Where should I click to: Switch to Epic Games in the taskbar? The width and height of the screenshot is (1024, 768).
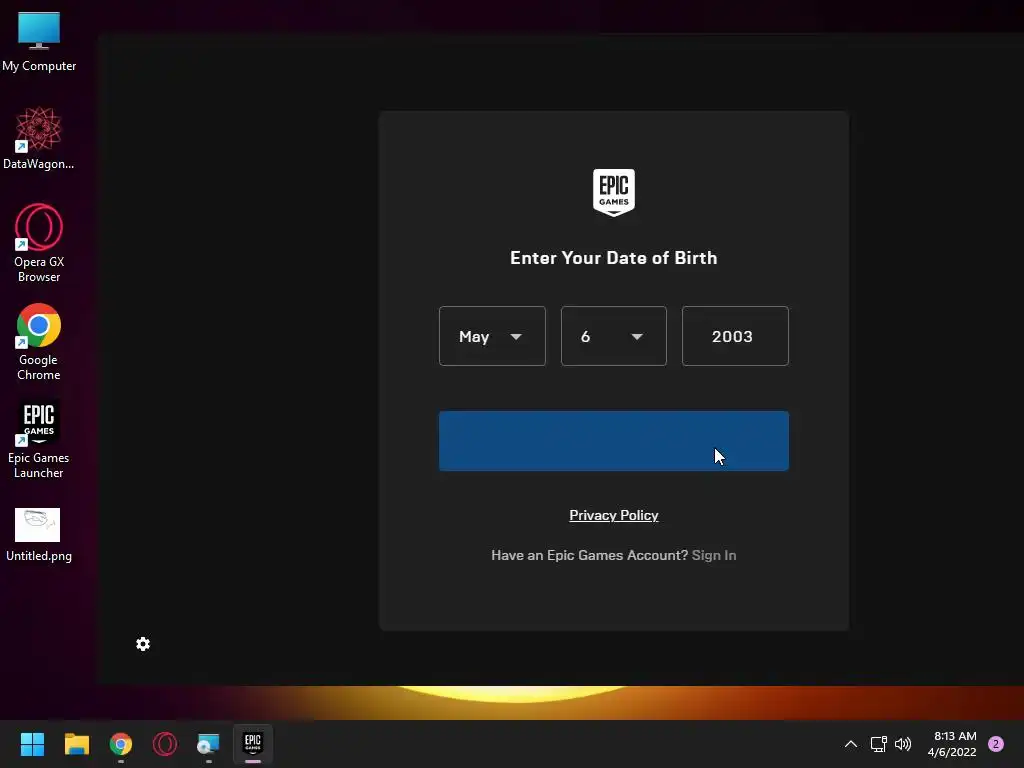(253, 744)
